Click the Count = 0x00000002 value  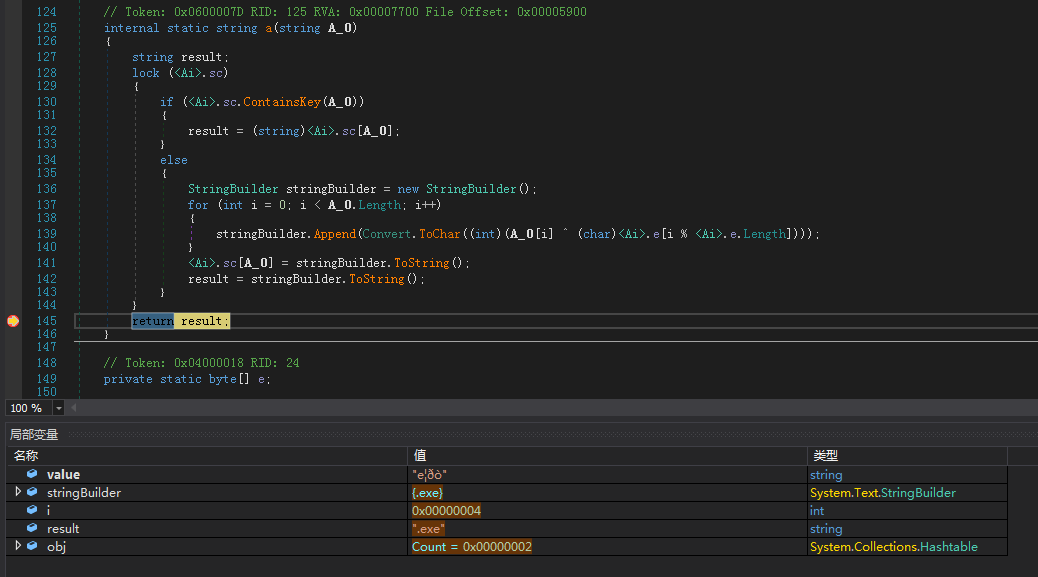tap(471, 547)
